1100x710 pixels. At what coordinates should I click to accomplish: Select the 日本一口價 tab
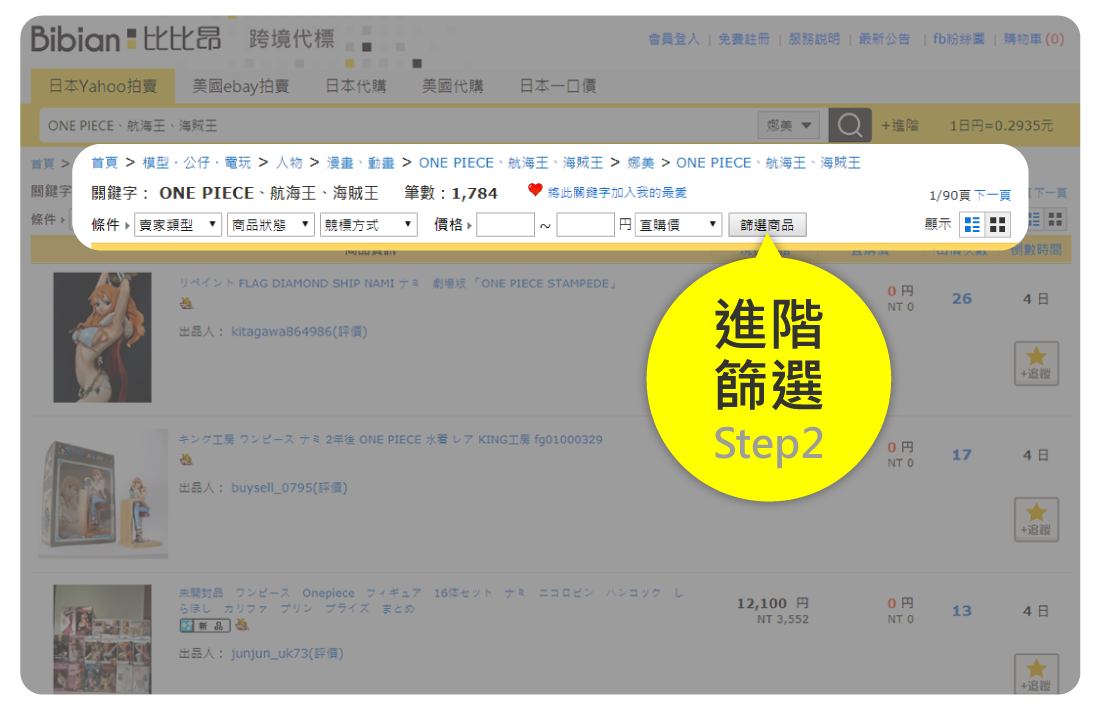(558, 86)
